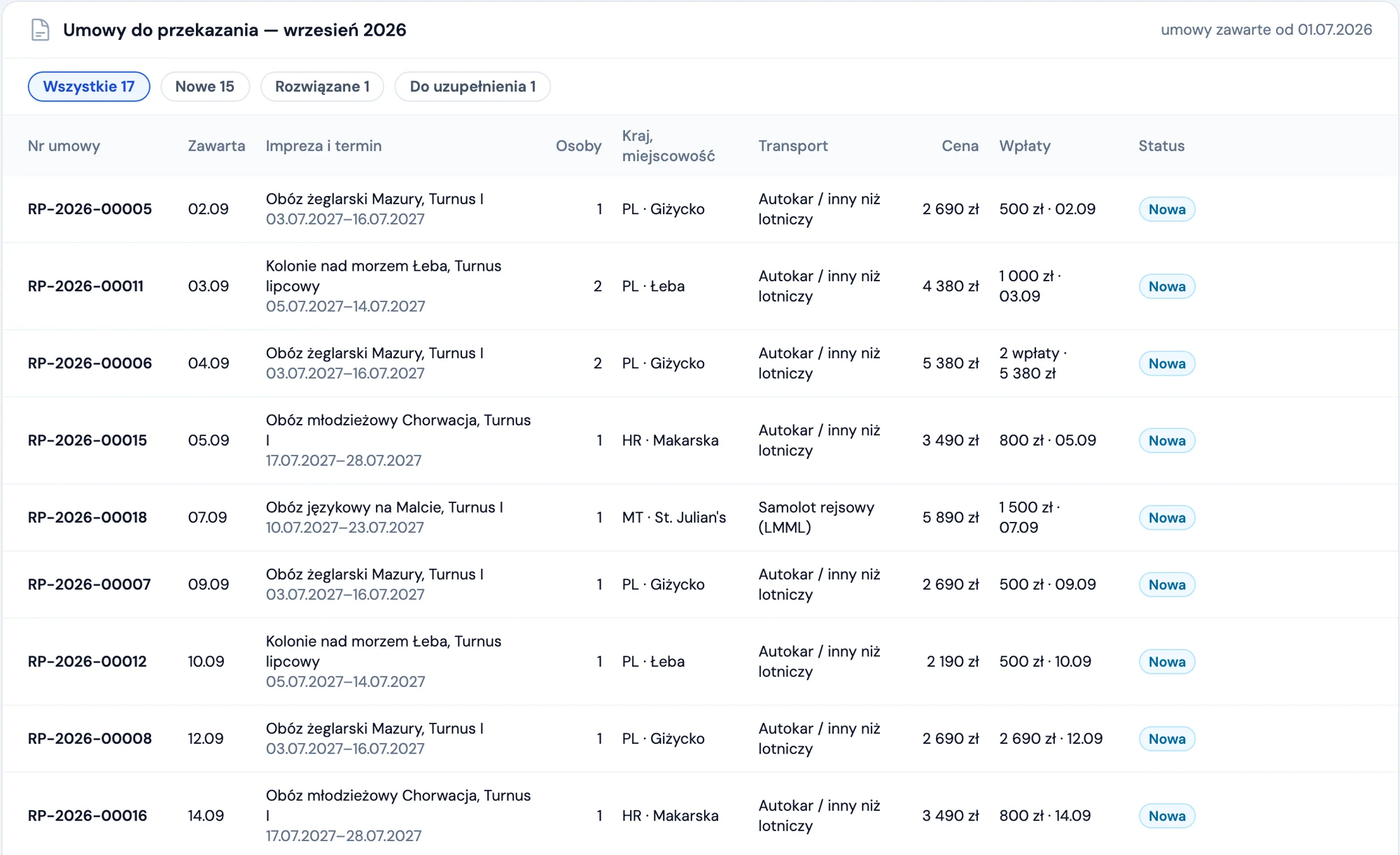
Task: Click the Cena column header
Action: click(x=960, y=146)
